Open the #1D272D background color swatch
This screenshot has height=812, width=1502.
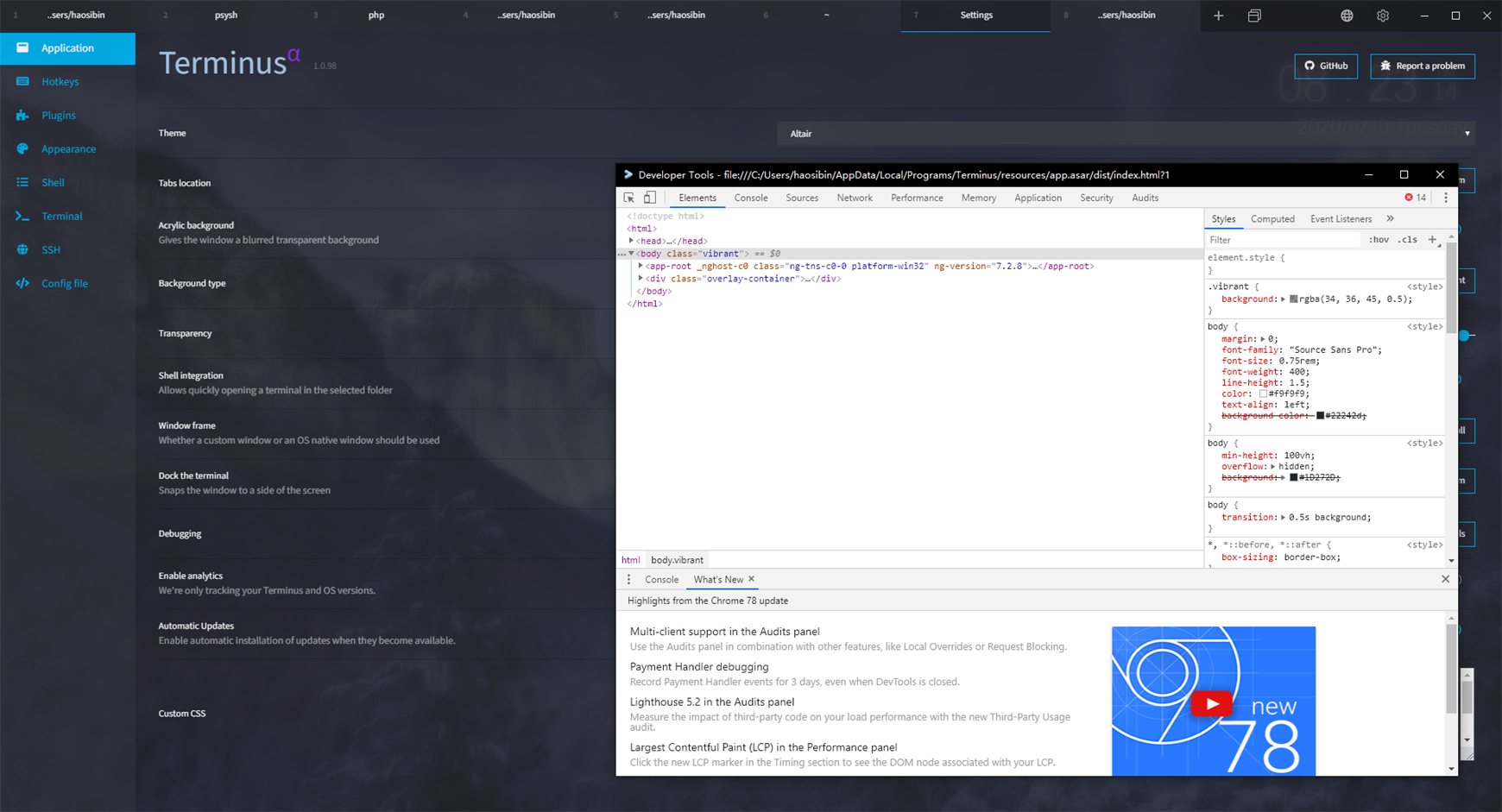point(1293,477)
